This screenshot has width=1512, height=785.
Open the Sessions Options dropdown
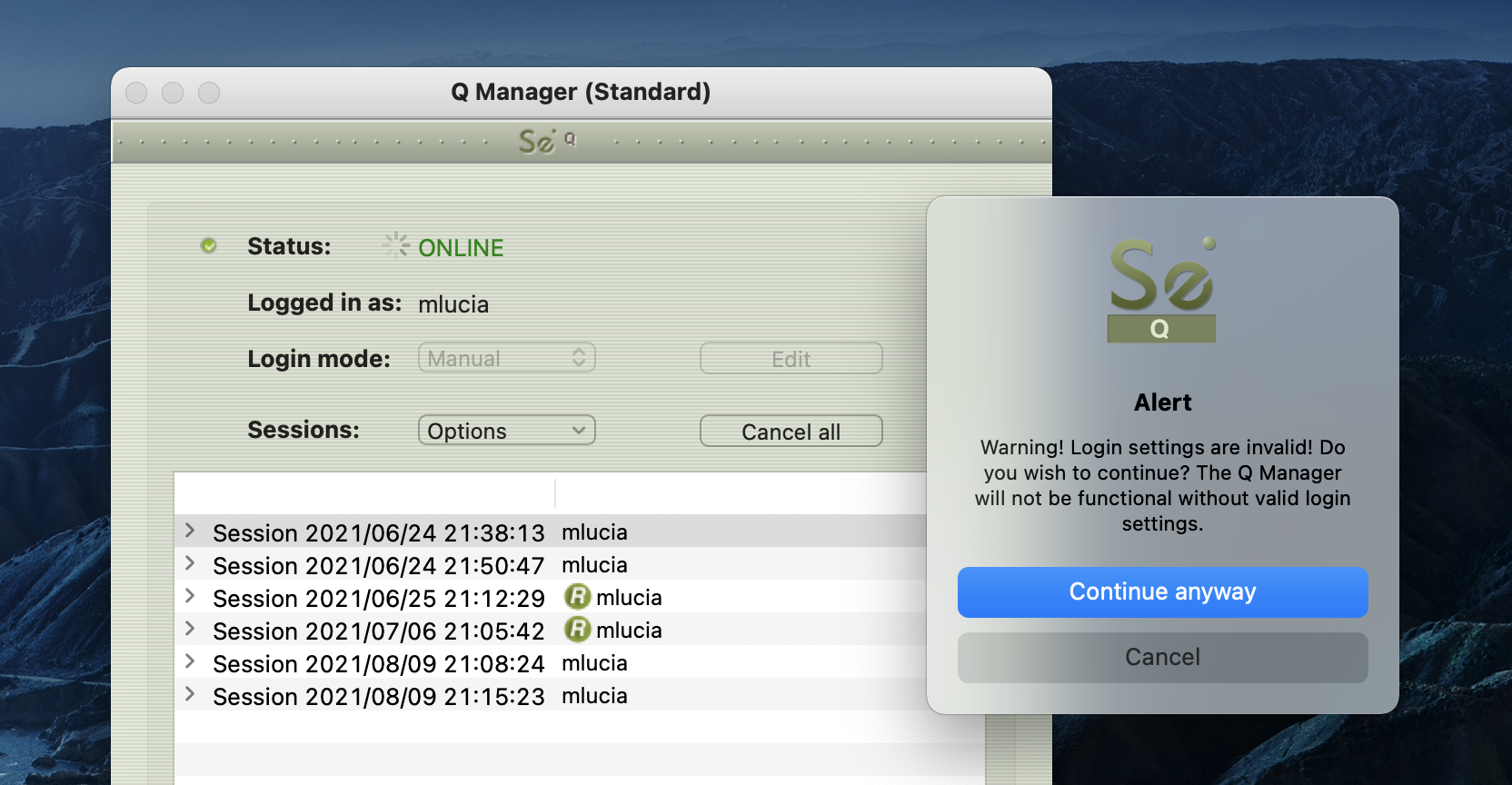506,431
